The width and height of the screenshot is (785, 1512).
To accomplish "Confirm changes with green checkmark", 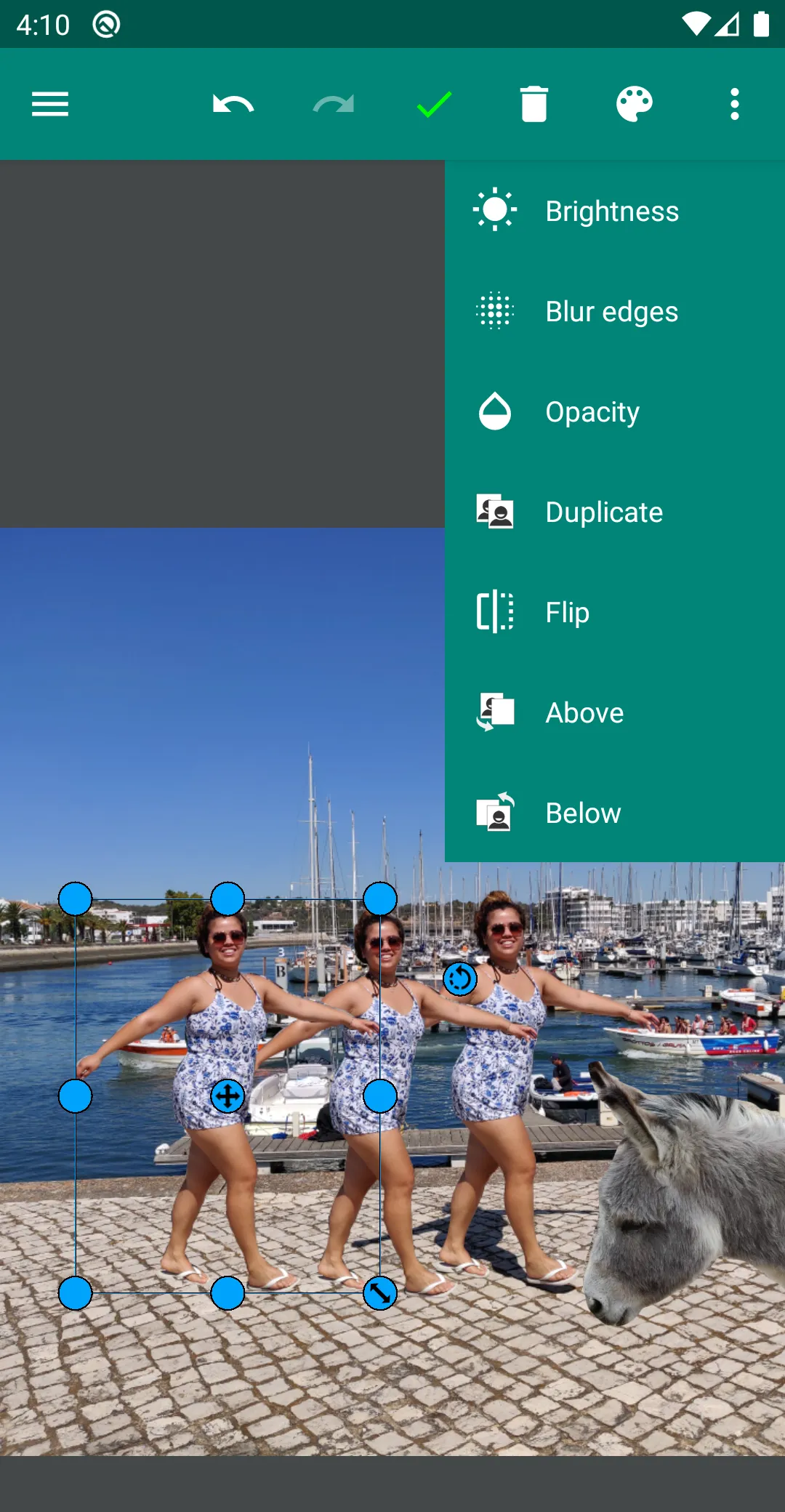I will pyautogui.click(x=434, y=104).
